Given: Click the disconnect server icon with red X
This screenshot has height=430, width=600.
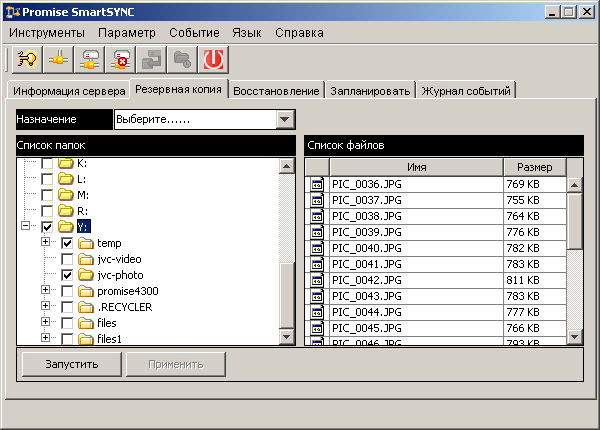Looking at the screenshot, I should click(x=121, y=59).
